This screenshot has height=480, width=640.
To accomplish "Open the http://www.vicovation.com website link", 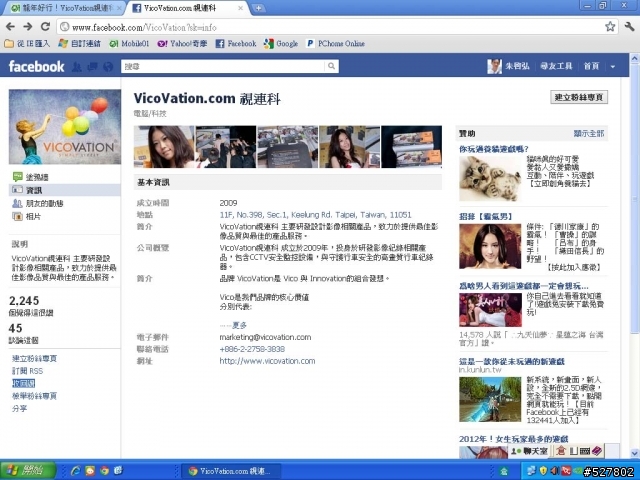I will tap(267, 361).
